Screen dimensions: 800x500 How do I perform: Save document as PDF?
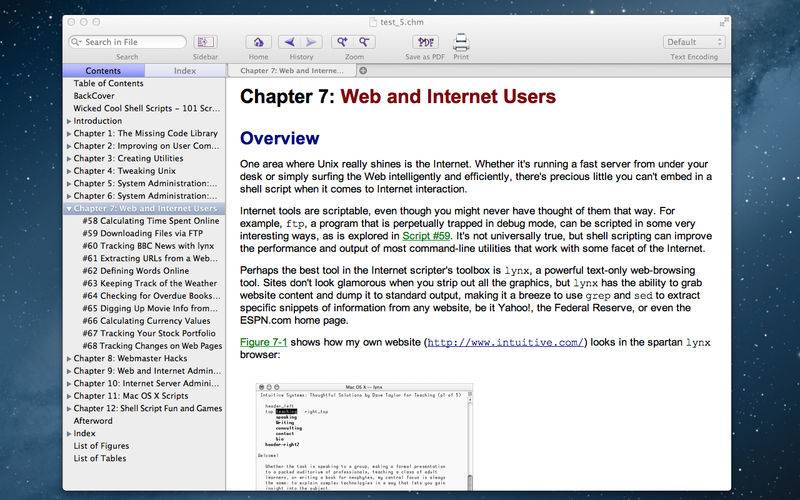[425, 42]
